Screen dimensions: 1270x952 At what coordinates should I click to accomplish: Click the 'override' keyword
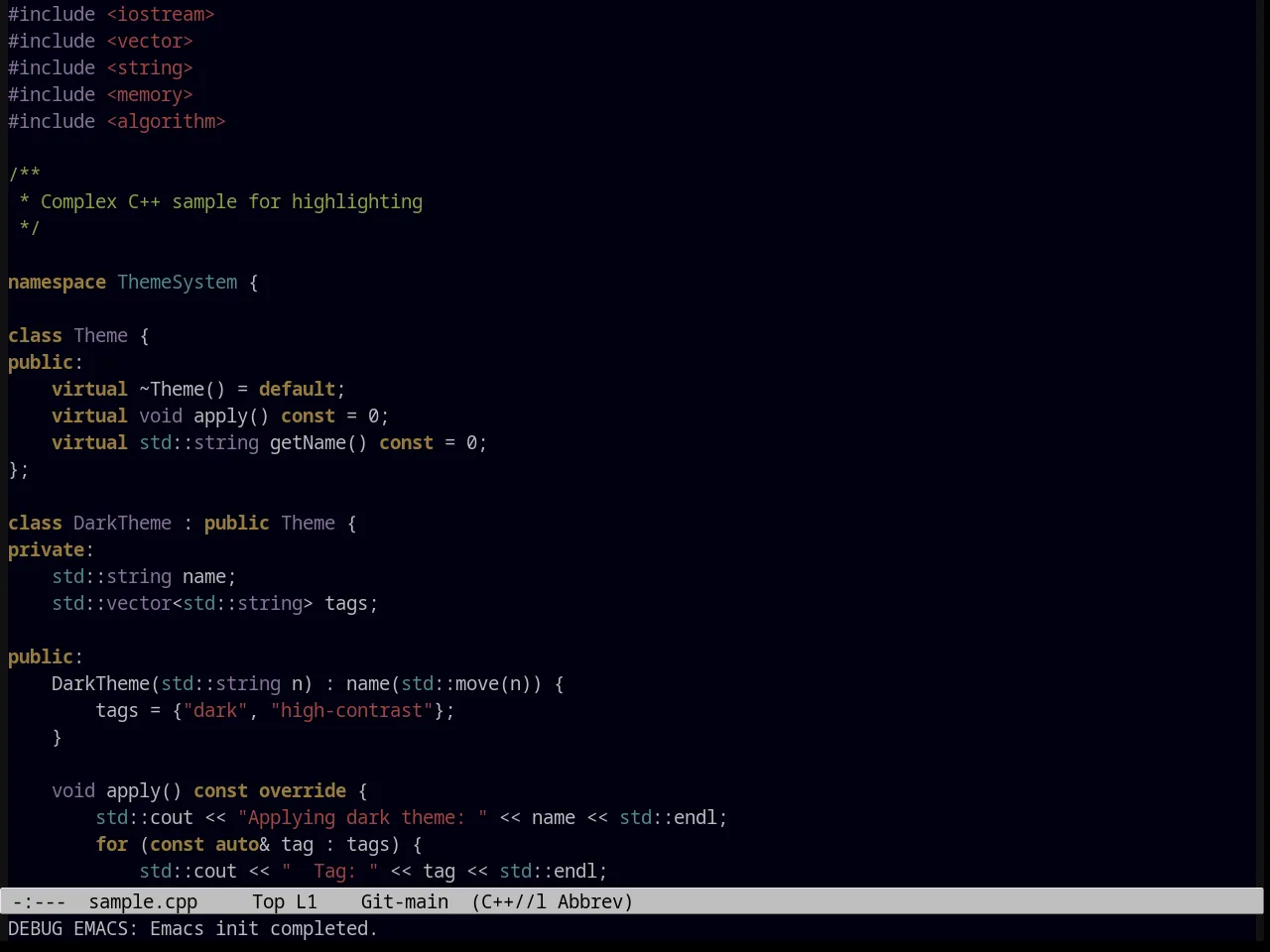click(x=303, y=790)
